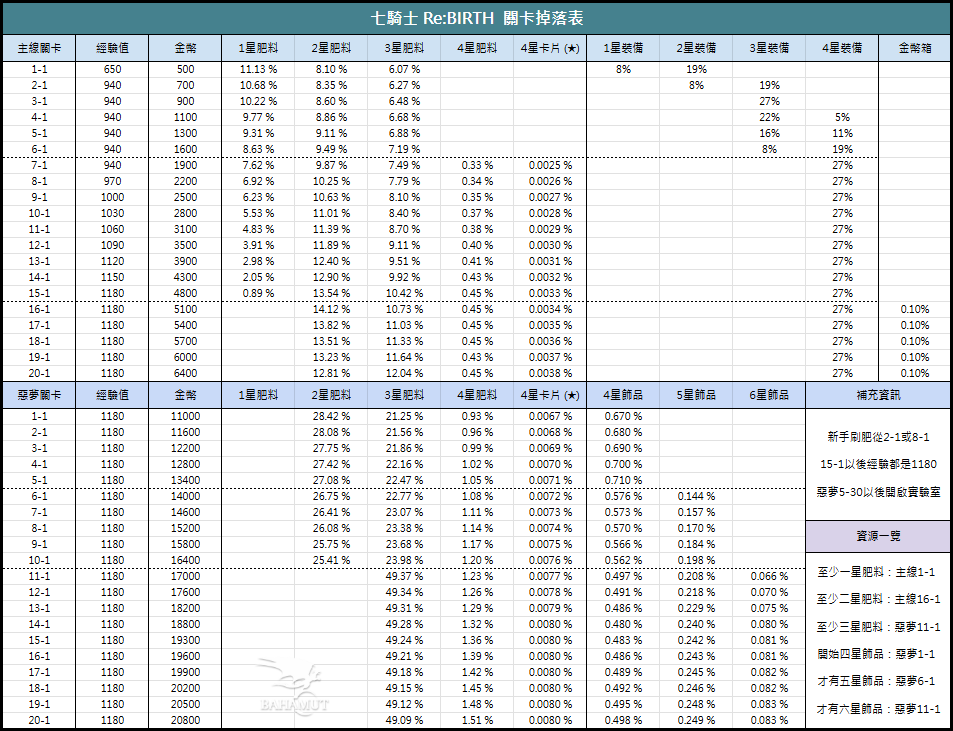This screenshot has width=953, height=731.
Task: Select the 主線關卡 column header
Action: point(39,48)
